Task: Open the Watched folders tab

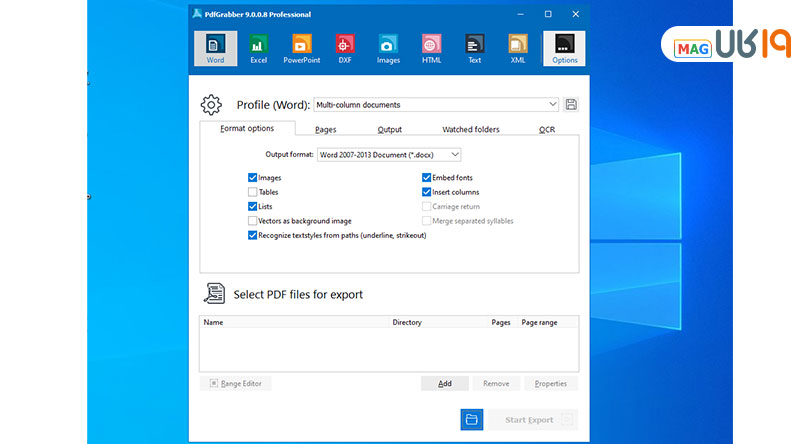Action: 470,129
